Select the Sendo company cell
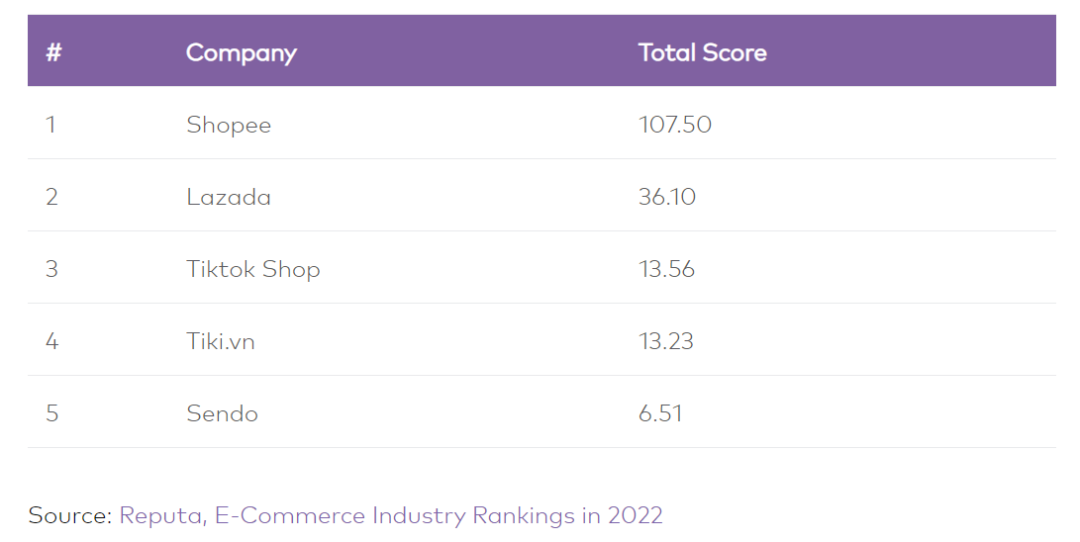This screenshot has height=542, width=1080. (x=222, y=413)
